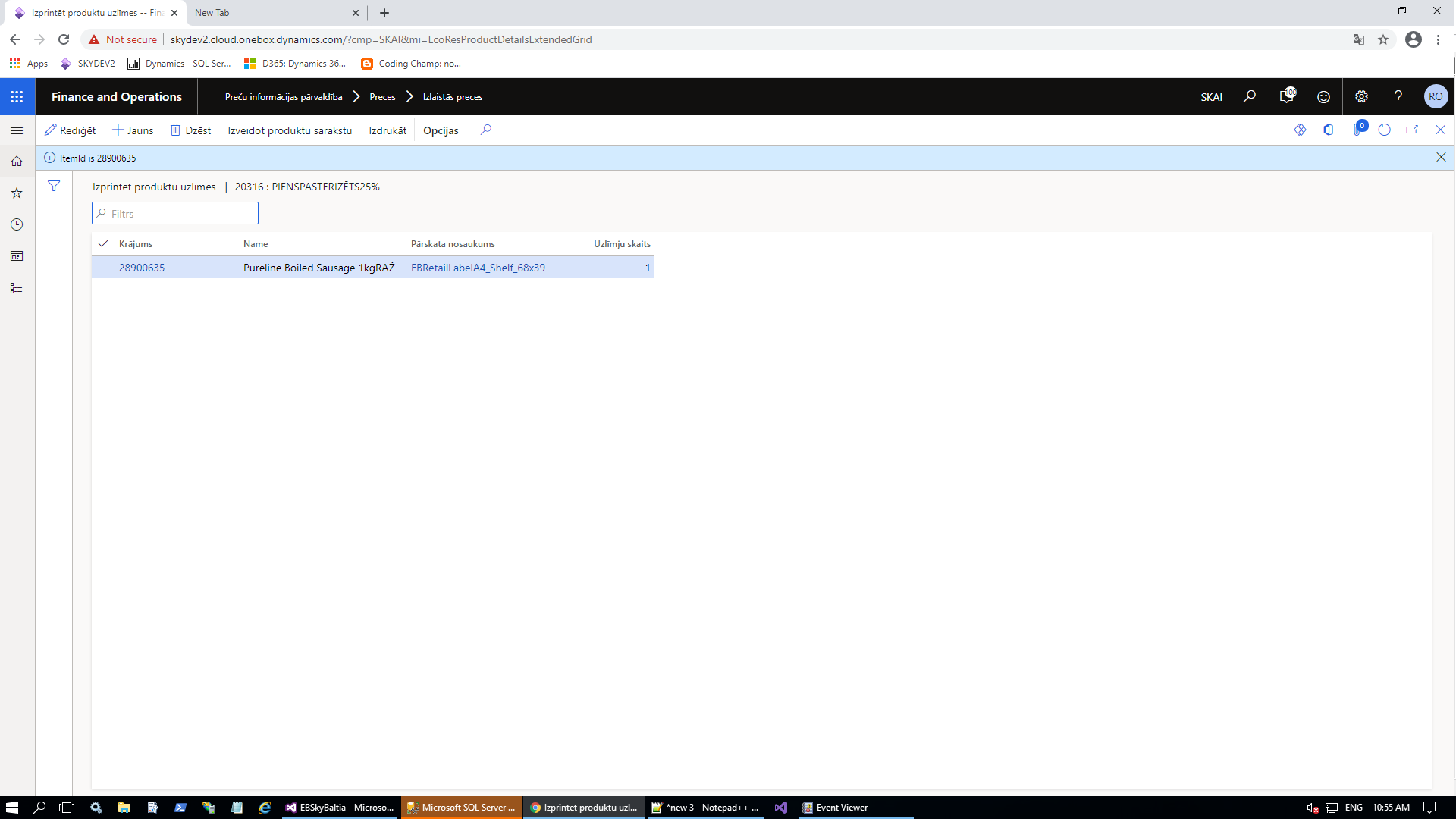Click the filter funnel icon
1456x819 pixels.
54,186
